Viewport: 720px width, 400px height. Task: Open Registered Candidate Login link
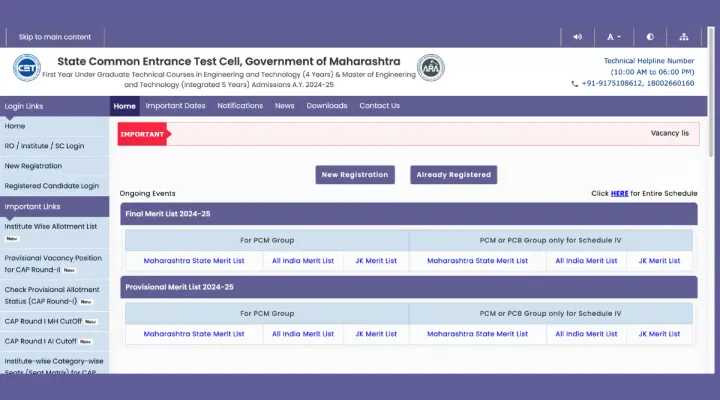click(x=52, y=186)
